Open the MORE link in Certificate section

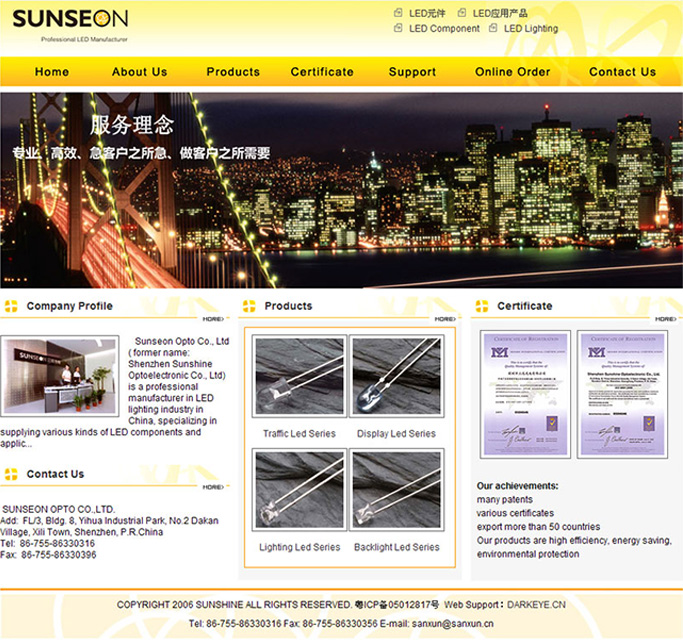coord(666,319)
